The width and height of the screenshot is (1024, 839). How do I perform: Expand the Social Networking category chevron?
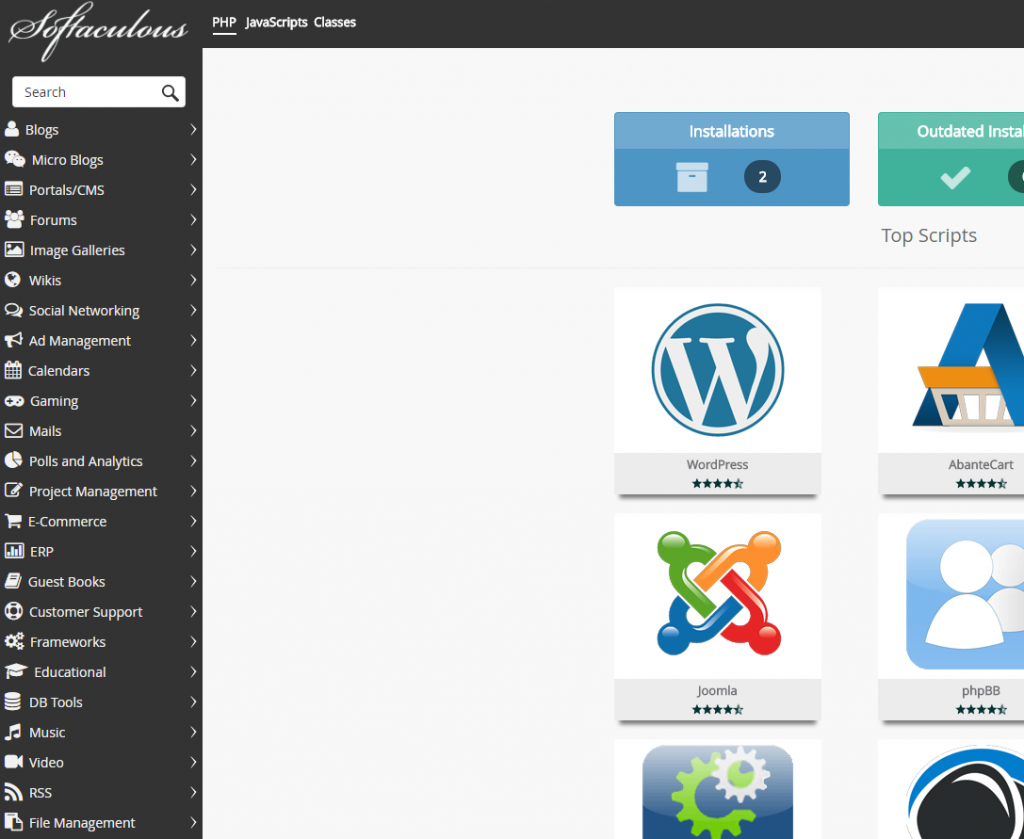pos(193,310)
